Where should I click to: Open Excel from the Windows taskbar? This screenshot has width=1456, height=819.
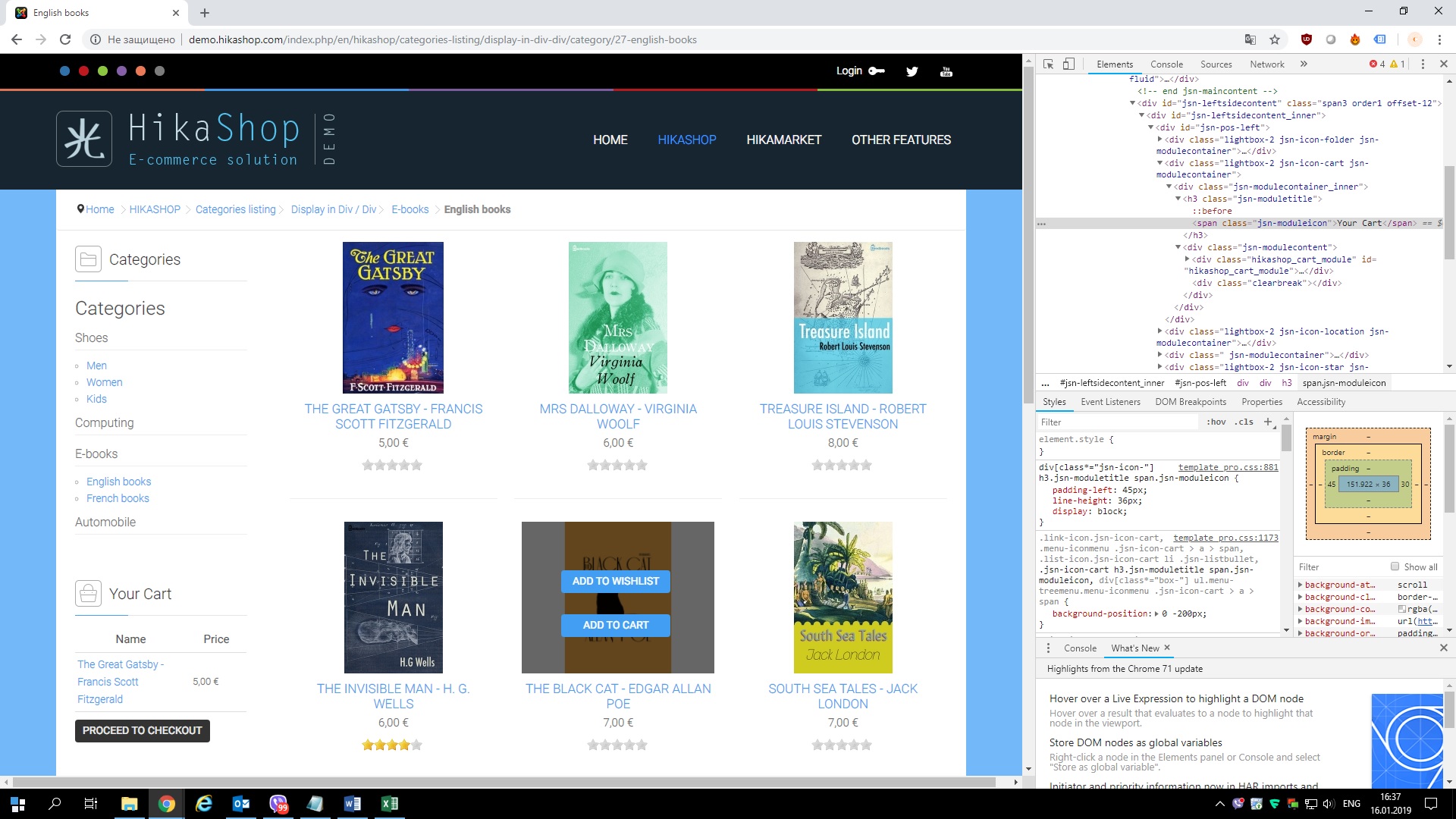[x=390, y=804]
